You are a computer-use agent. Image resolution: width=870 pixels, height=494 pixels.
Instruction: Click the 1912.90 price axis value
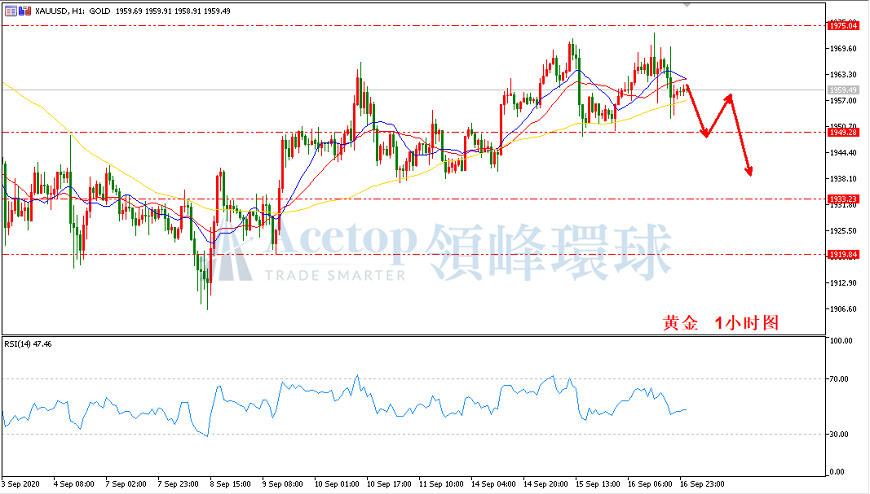(843, 283)
